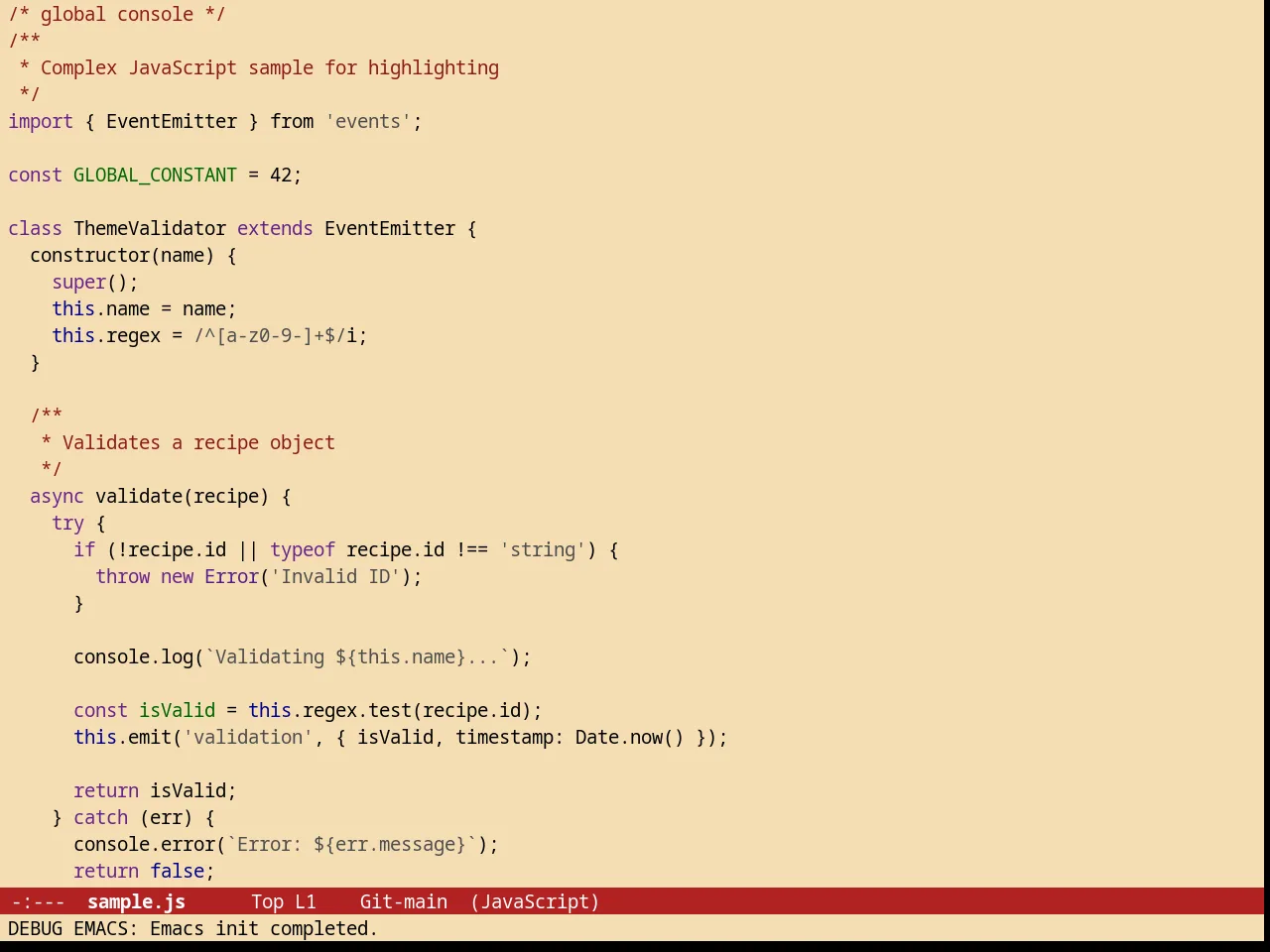Click the 'string' string literal
The image size is (1270, 952).
tap(543, 549)
